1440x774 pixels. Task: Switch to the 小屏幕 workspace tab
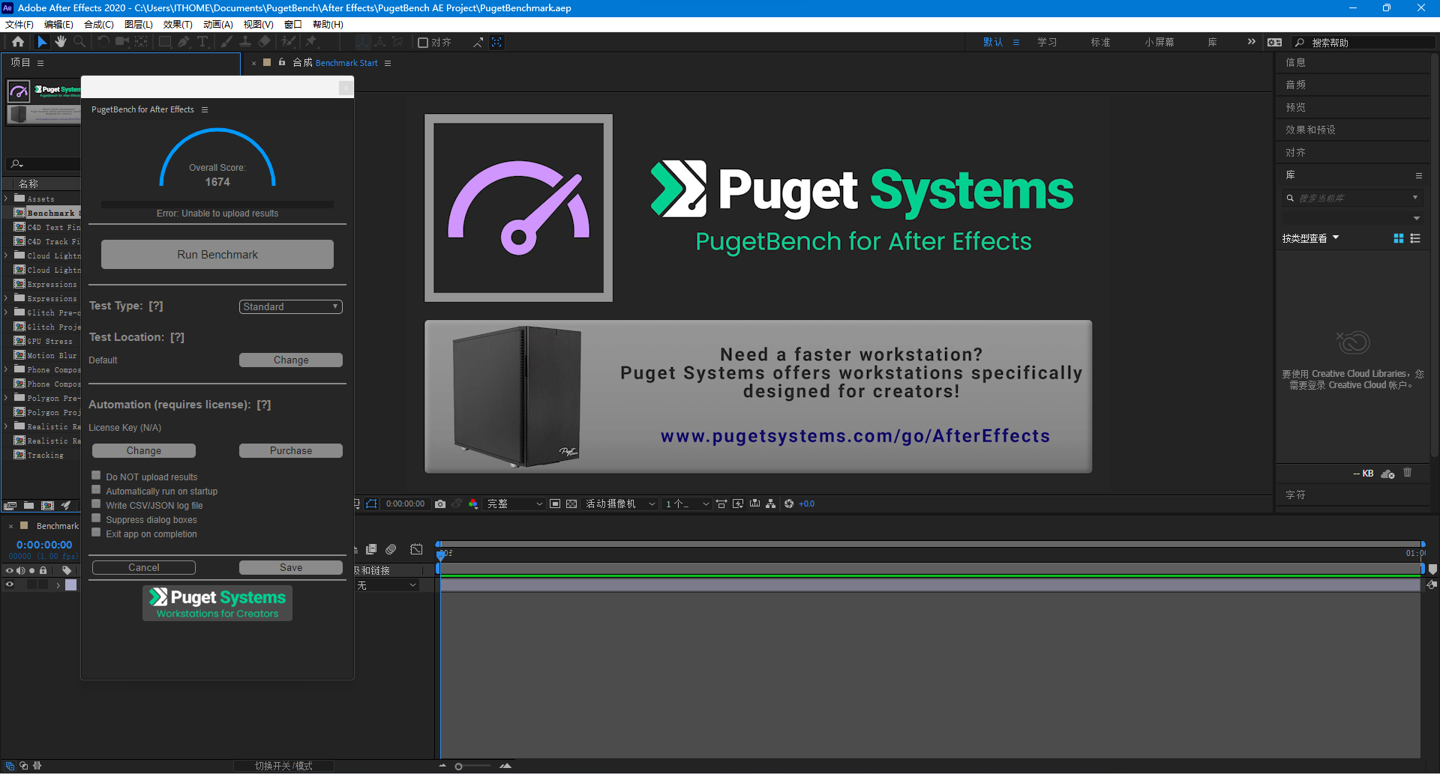[1159, 42]
